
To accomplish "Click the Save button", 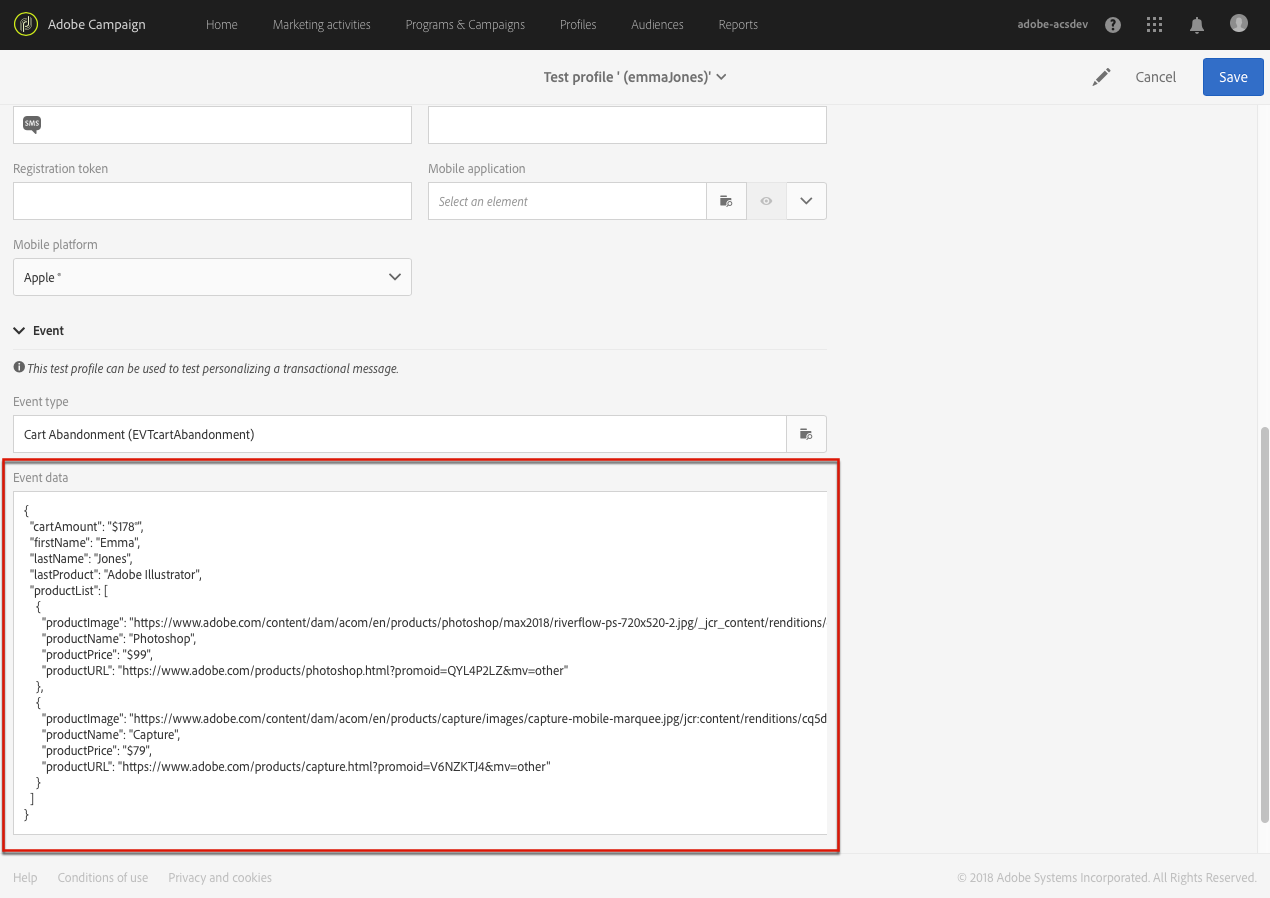I will point(1233,77).
